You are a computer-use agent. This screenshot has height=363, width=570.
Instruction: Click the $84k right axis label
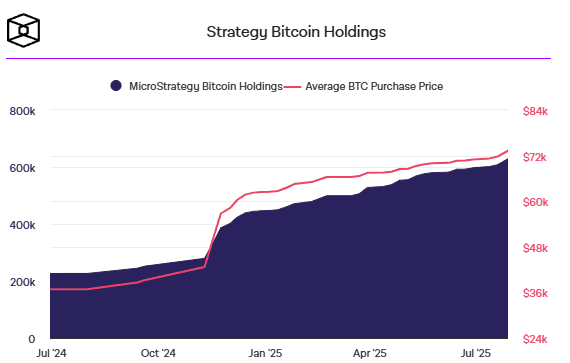[x=535, y=111]
